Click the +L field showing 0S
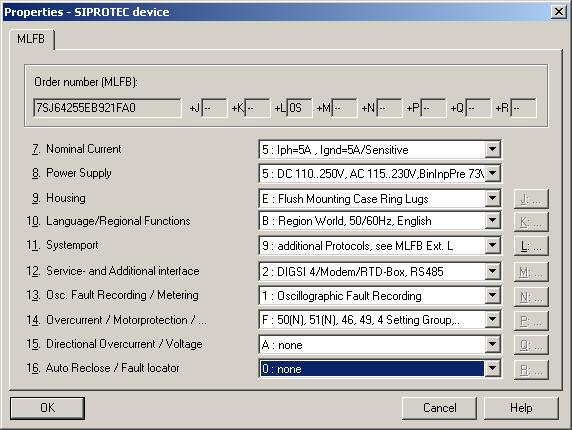This screenshot has height=430, width=572. [x=299, y=108]
